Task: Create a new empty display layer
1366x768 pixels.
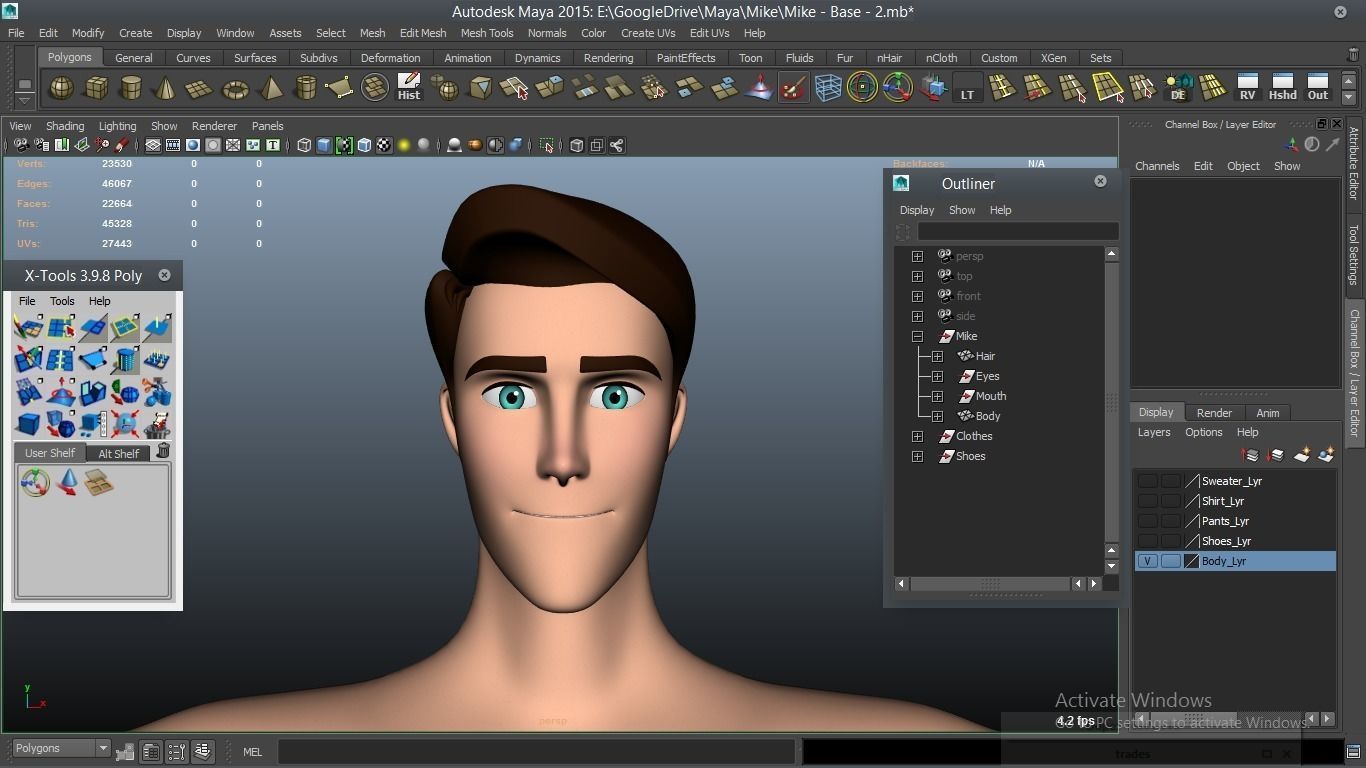Action: tap(1302, 455)
